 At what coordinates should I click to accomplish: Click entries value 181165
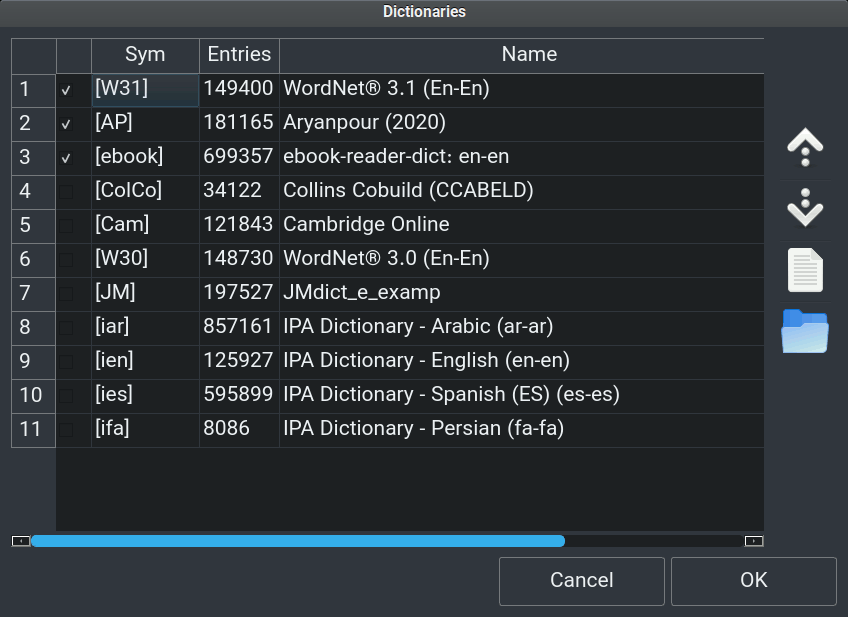239,124
